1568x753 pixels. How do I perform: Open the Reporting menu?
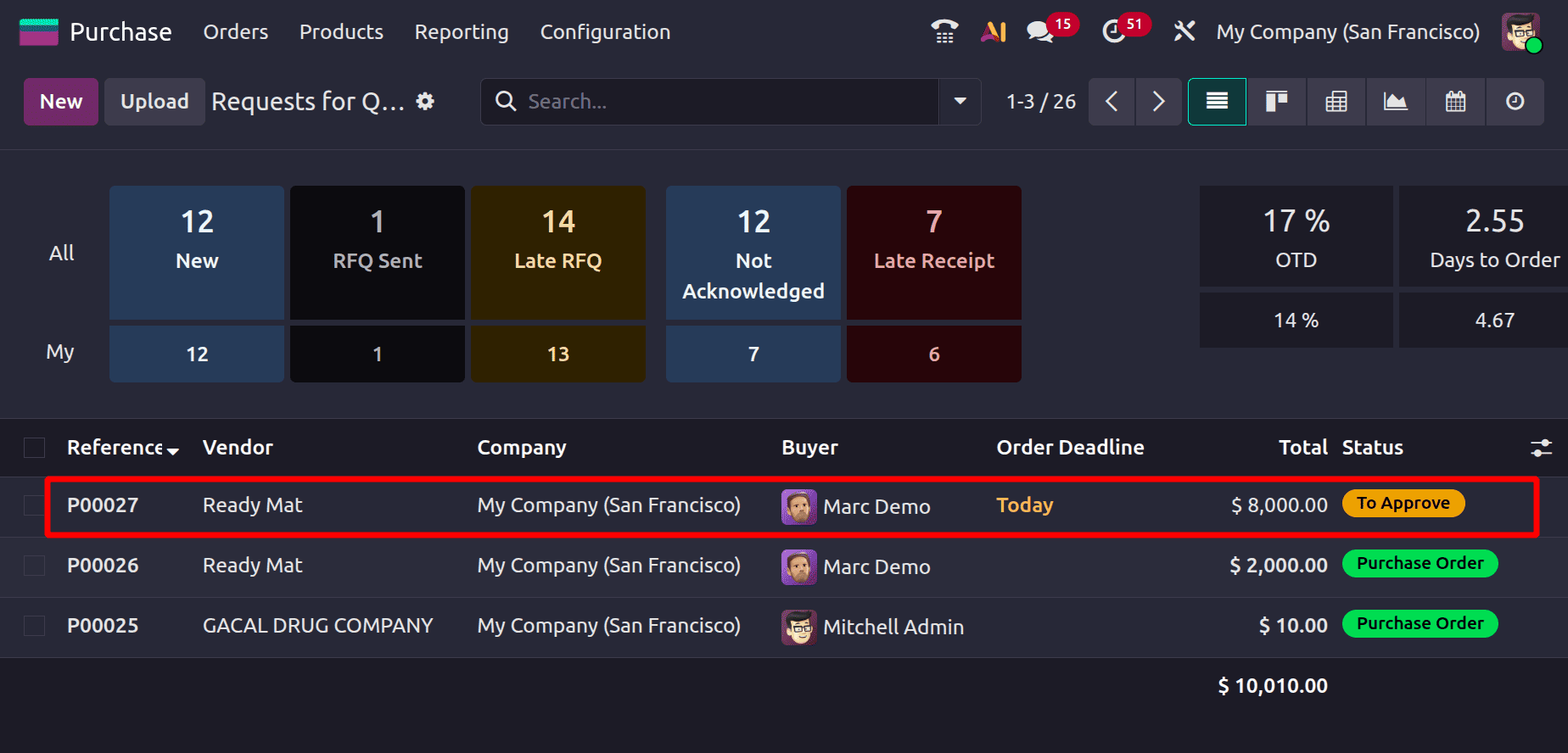click(462, 32)
